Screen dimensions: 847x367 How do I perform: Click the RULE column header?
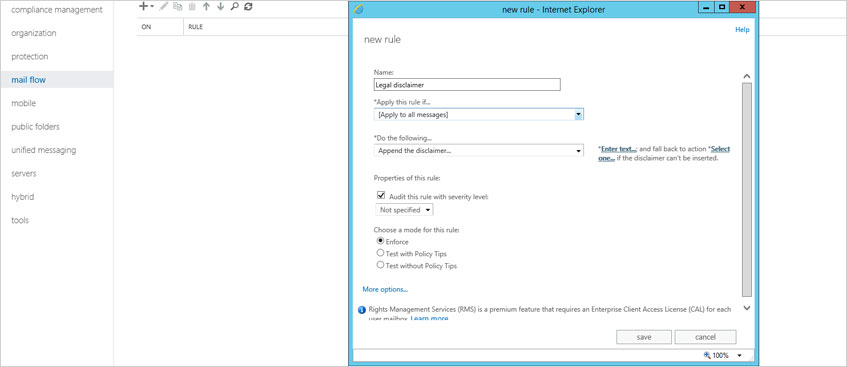[196, 26]
